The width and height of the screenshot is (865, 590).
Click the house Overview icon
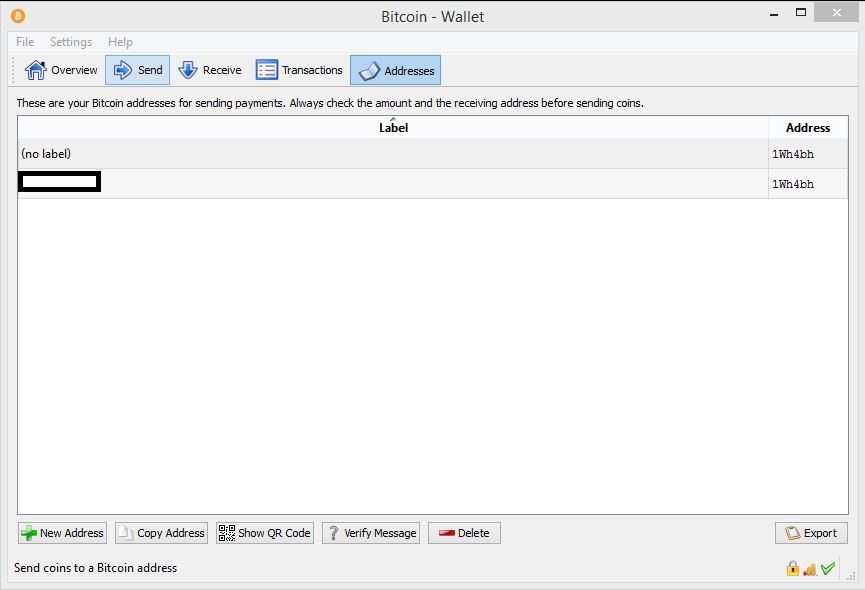tap(36, 70)
